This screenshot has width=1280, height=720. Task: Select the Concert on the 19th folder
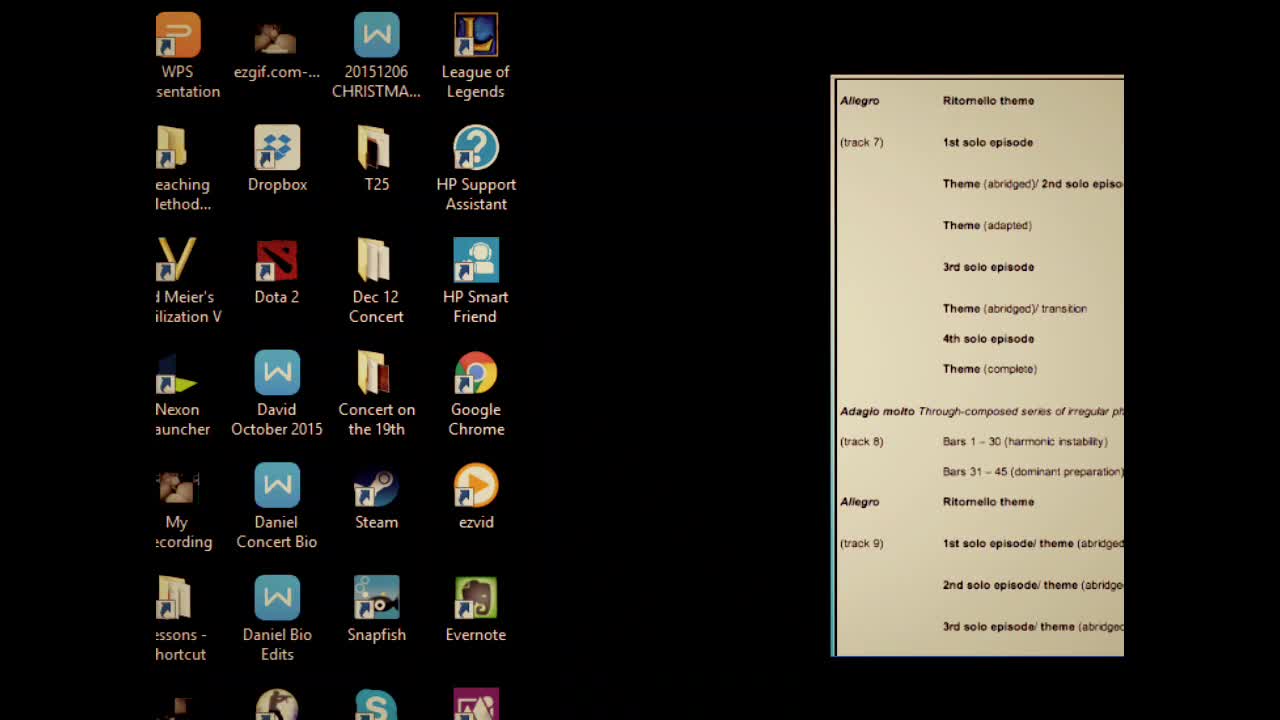pyautogui.click(x=376, y=374)
